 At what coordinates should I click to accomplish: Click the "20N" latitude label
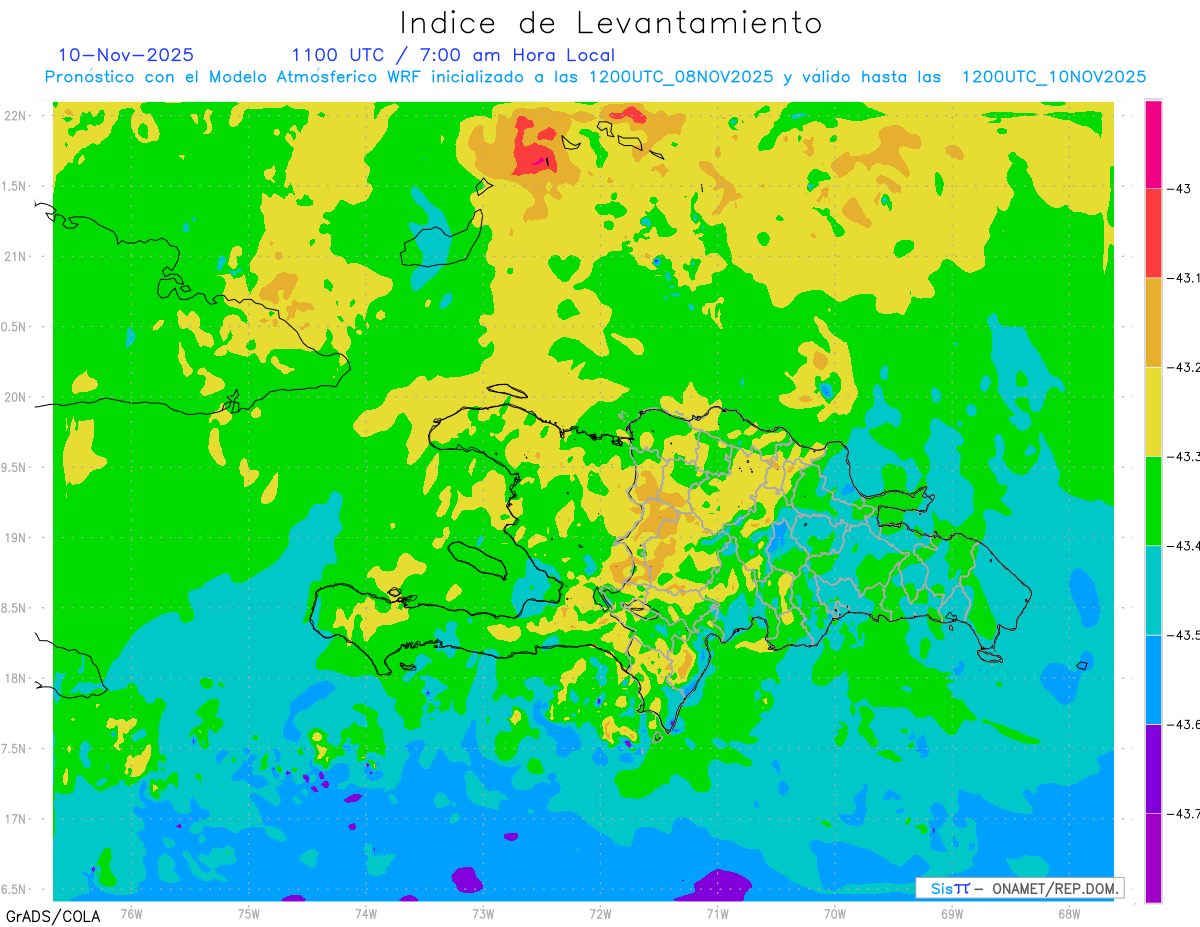tap(17, 397)
